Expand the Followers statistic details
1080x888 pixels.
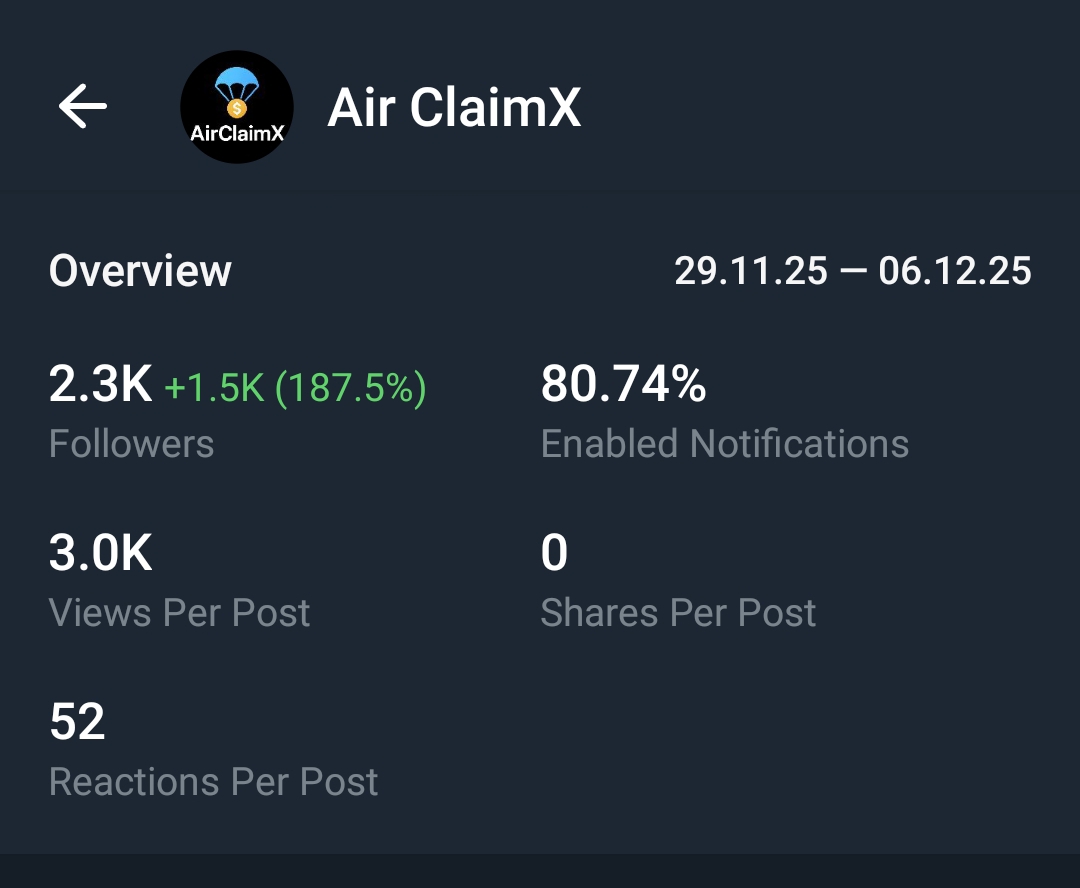pos(131,444)
